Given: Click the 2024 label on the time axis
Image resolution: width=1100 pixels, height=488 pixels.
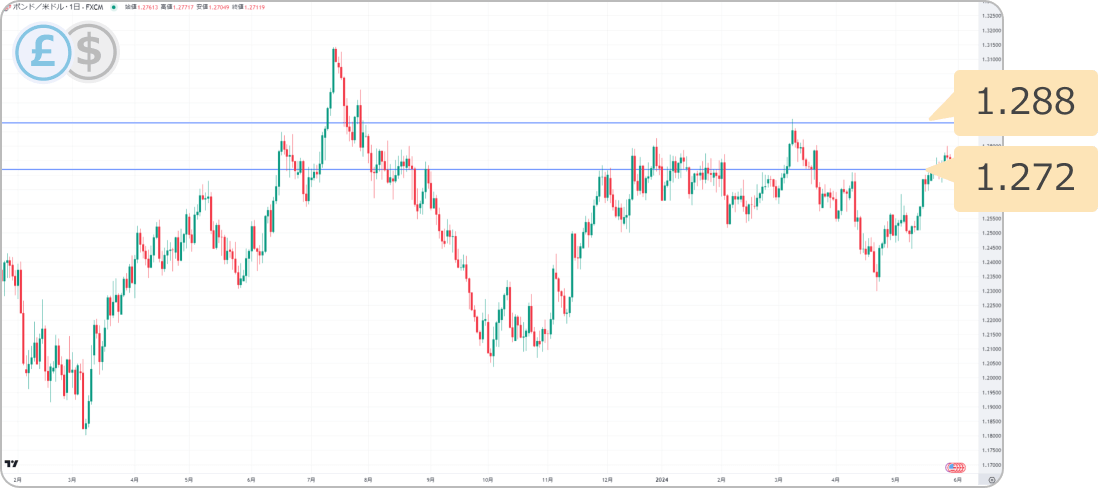Looking at the screenshot, I should (661, 480).
